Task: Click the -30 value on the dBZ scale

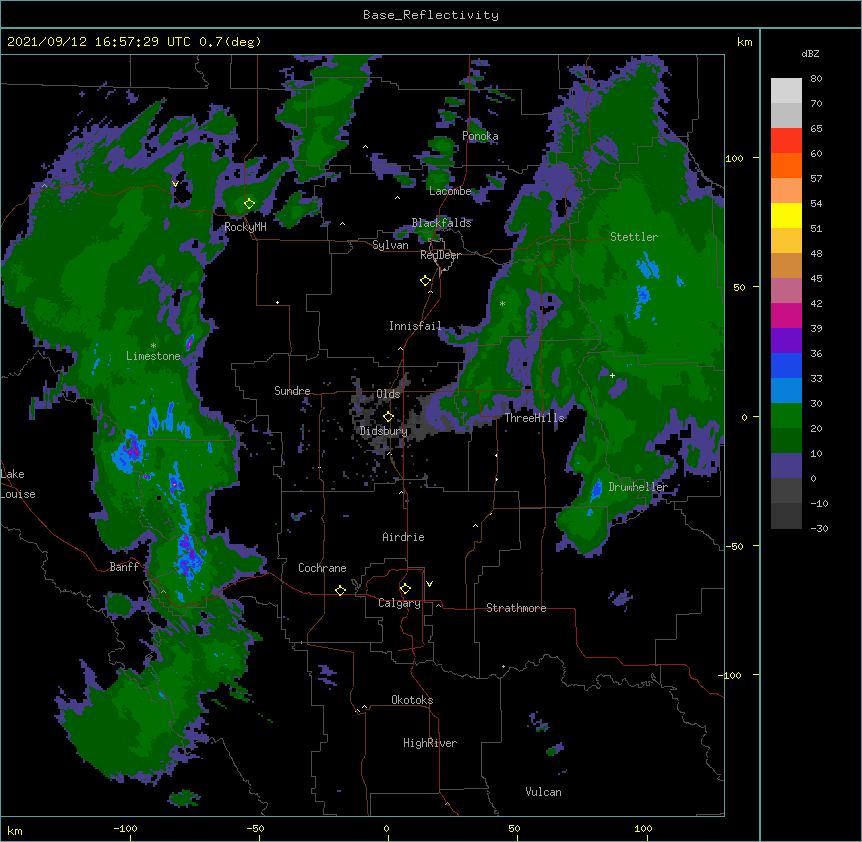Action: (x=819, y=529)
